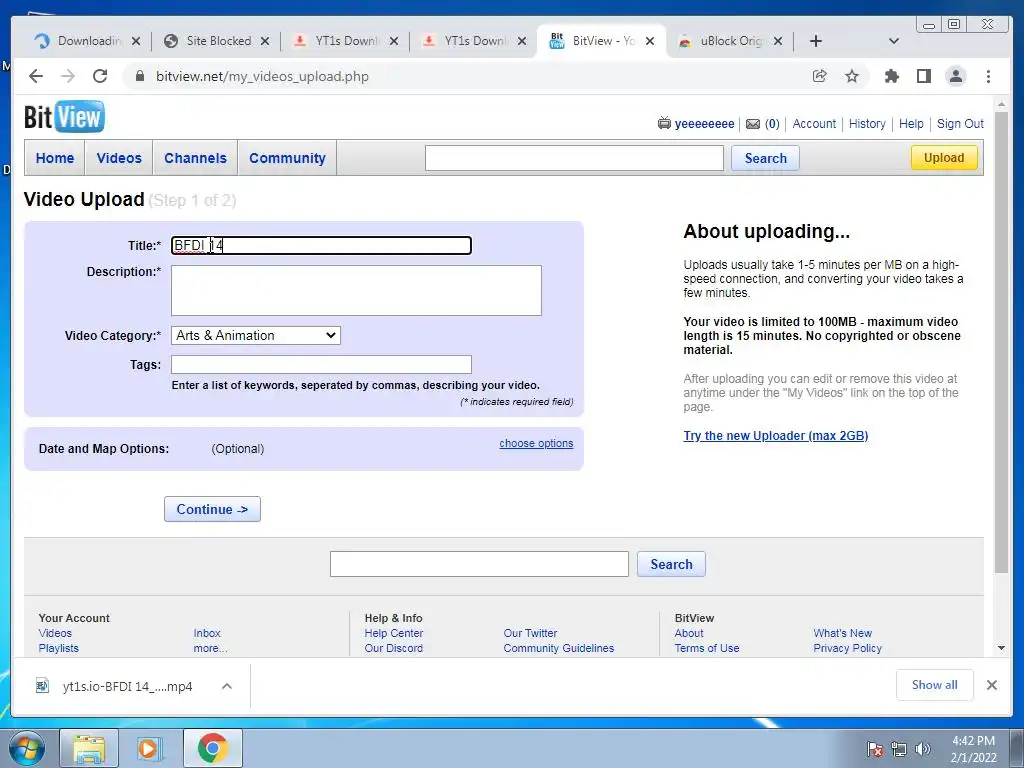This screenshot has width=1024, height=768.
Task: Open the Channels navigation item
Action: click(x=195, y=158)
